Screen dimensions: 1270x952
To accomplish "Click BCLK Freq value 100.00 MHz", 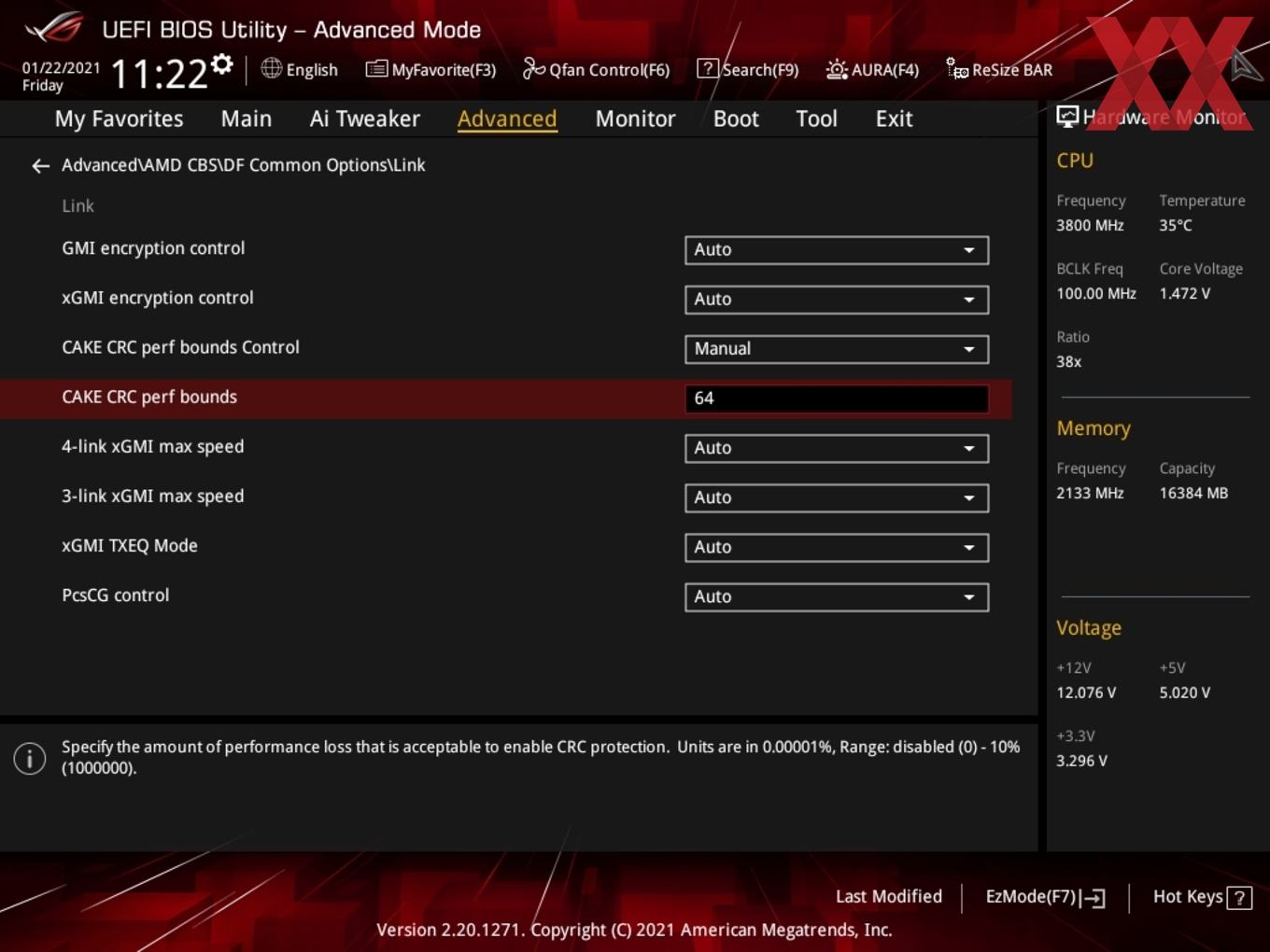I will pos(1096,293).
